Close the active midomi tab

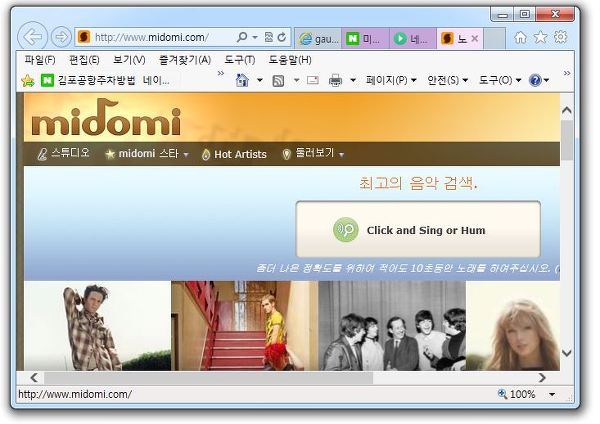tap(474, 38)
